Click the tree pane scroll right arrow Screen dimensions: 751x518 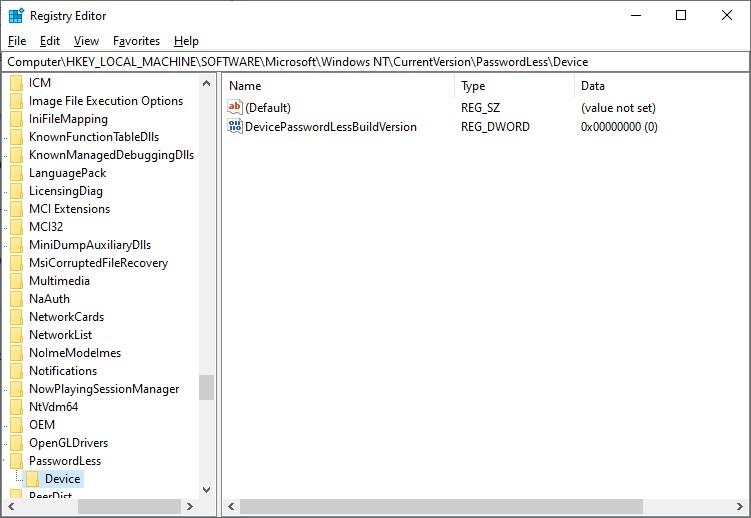(x=190, y=507)
